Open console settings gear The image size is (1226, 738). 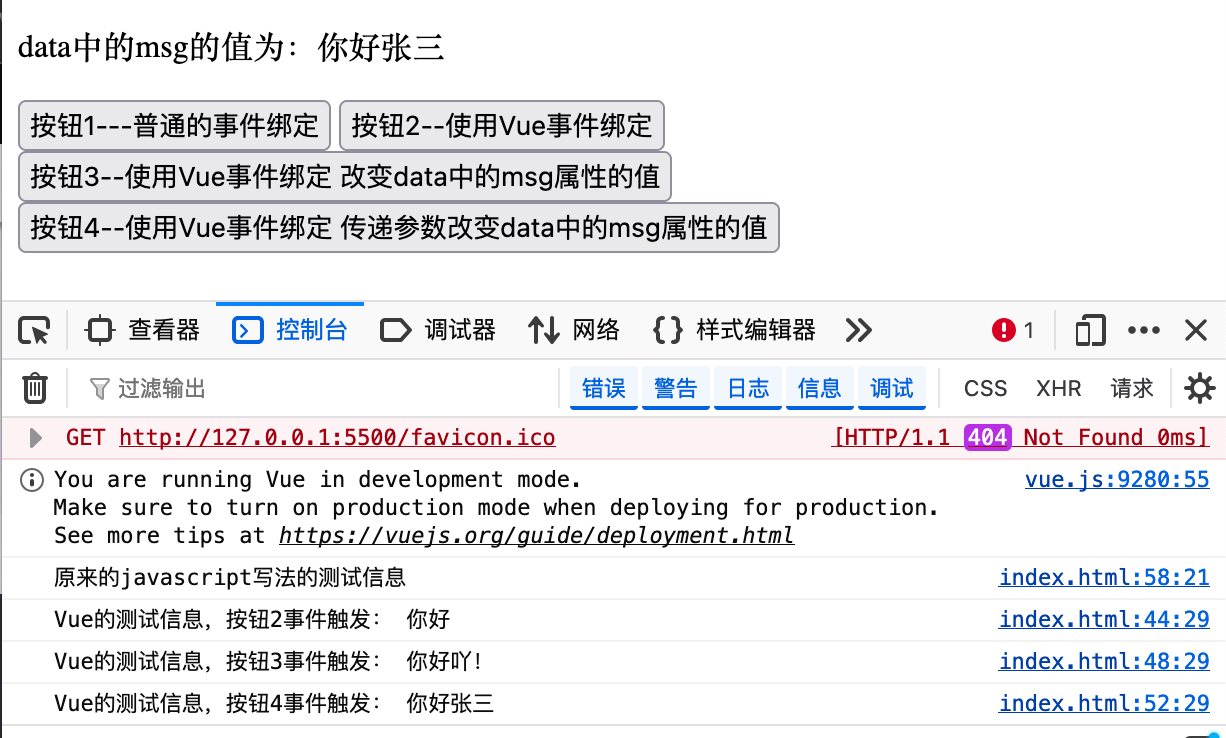[1199, 388]
